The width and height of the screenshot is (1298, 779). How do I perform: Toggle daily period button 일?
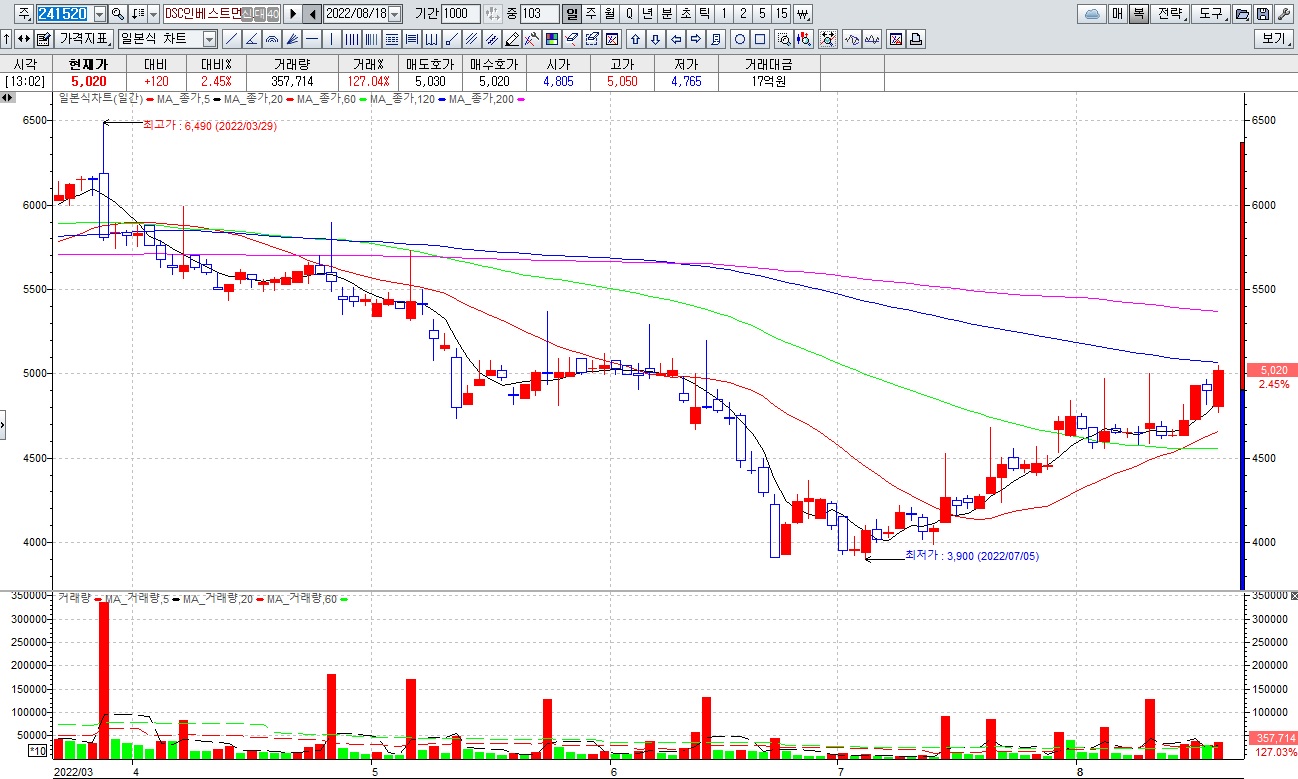[x=571, y=14]
